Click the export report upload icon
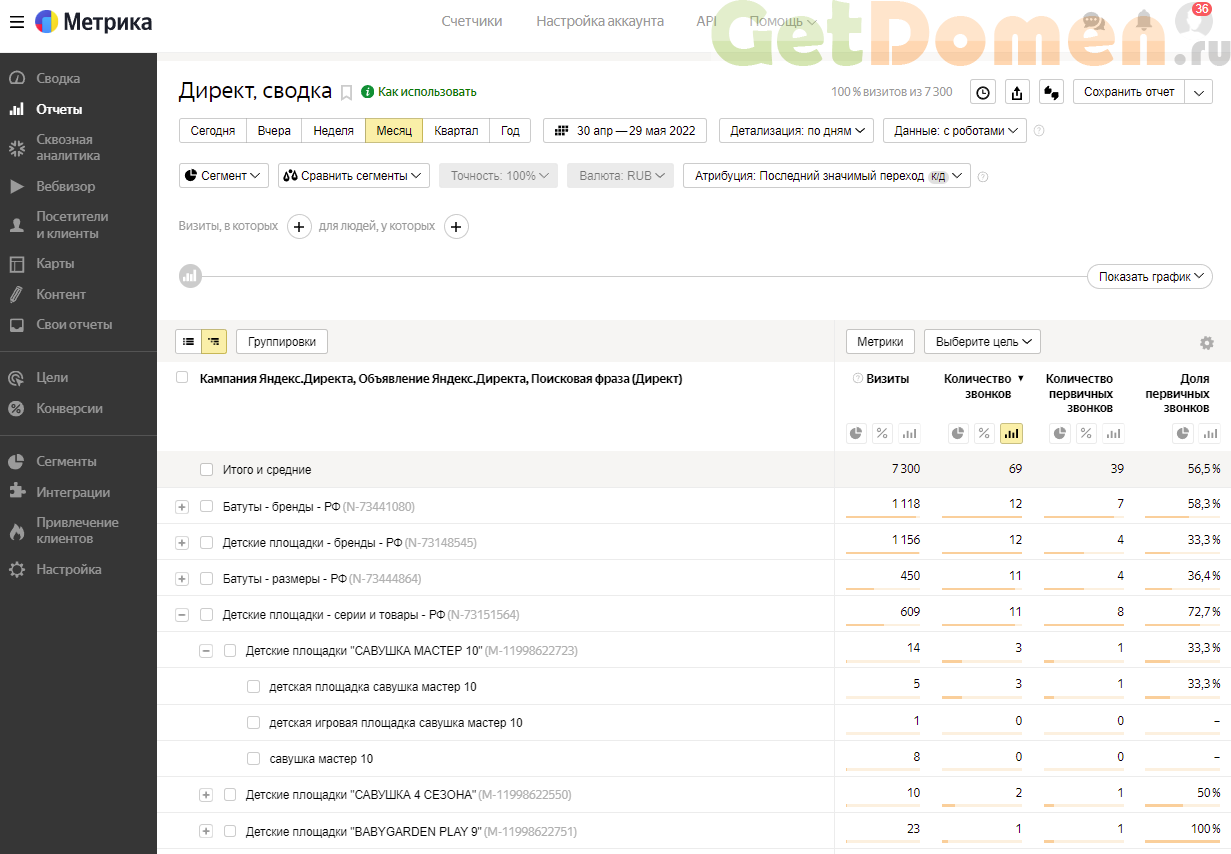 pos(1017,92)
